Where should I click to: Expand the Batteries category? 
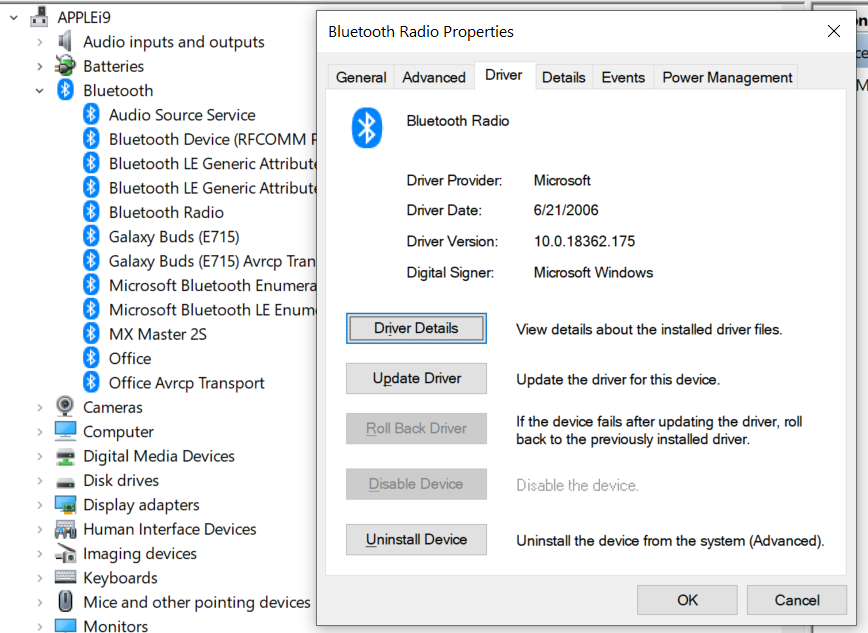click(39, 66)
